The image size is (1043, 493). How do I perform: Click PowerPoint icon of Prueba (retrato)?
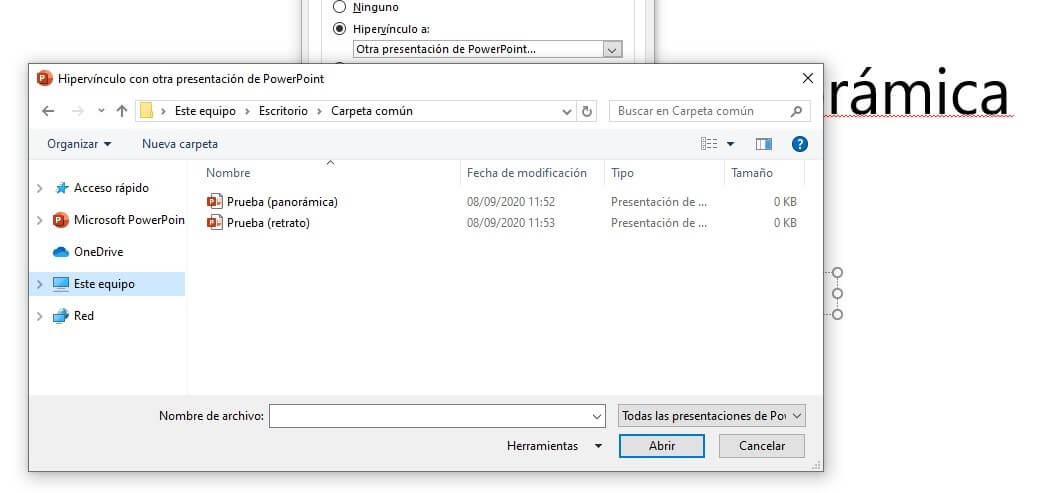click(215, 223)
